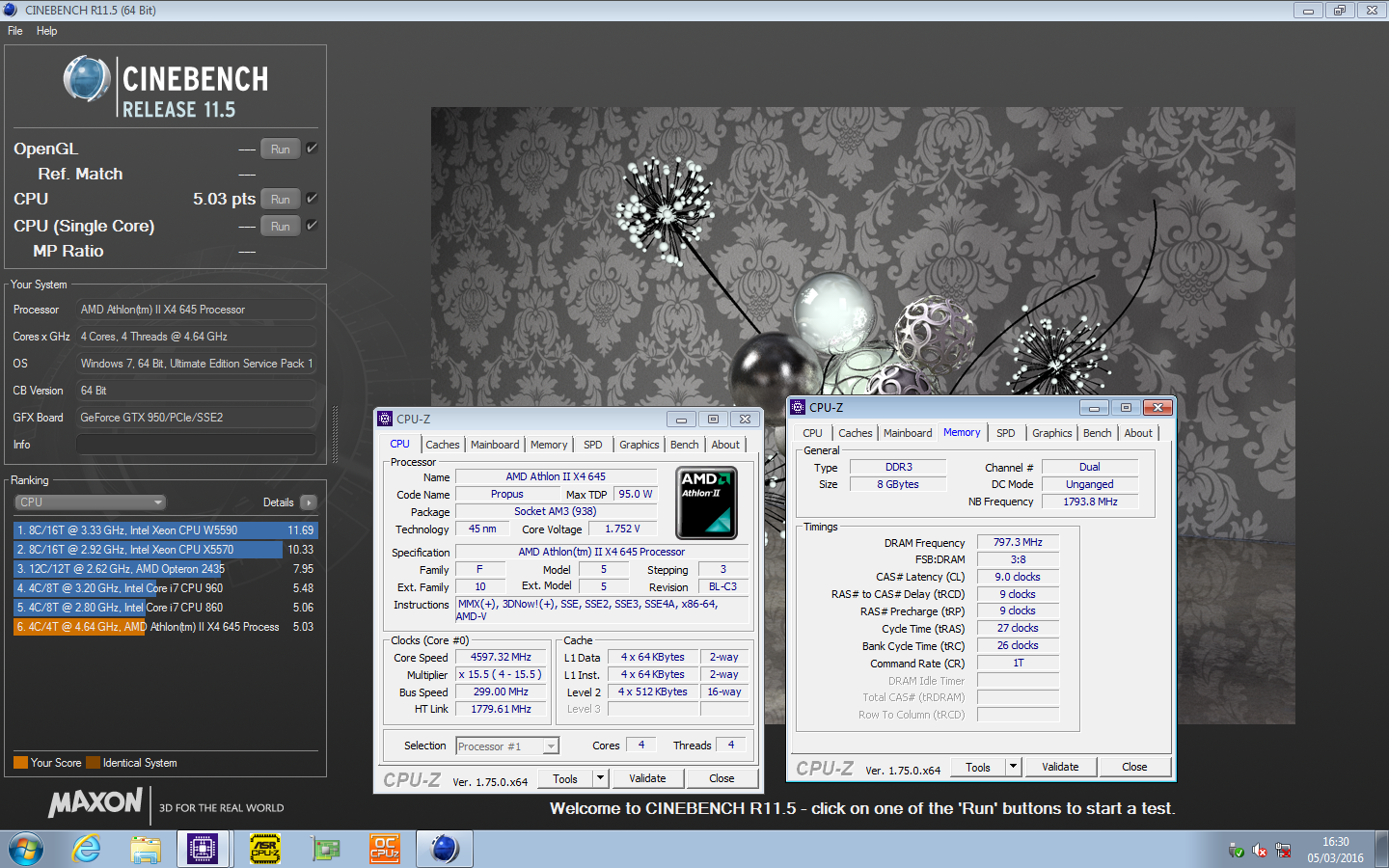Viewport: 1389px width, 868px height.
Task: Toggle the CPU (Single Core) checkbox
Action: pyautogui.click(x=312, y=225)
